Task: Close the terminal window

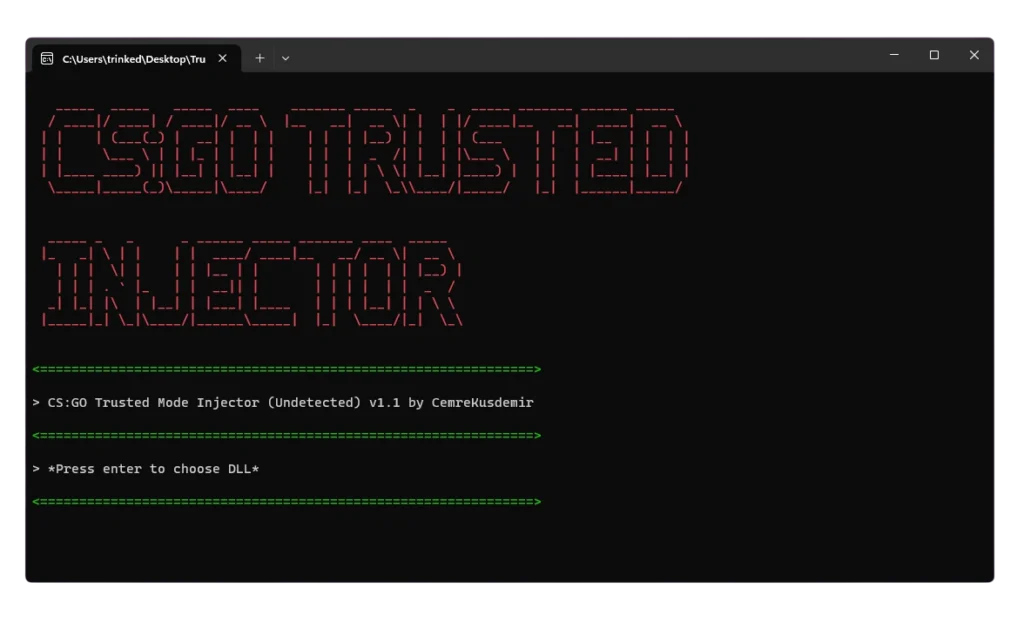Action: click(x=974, y=55)
